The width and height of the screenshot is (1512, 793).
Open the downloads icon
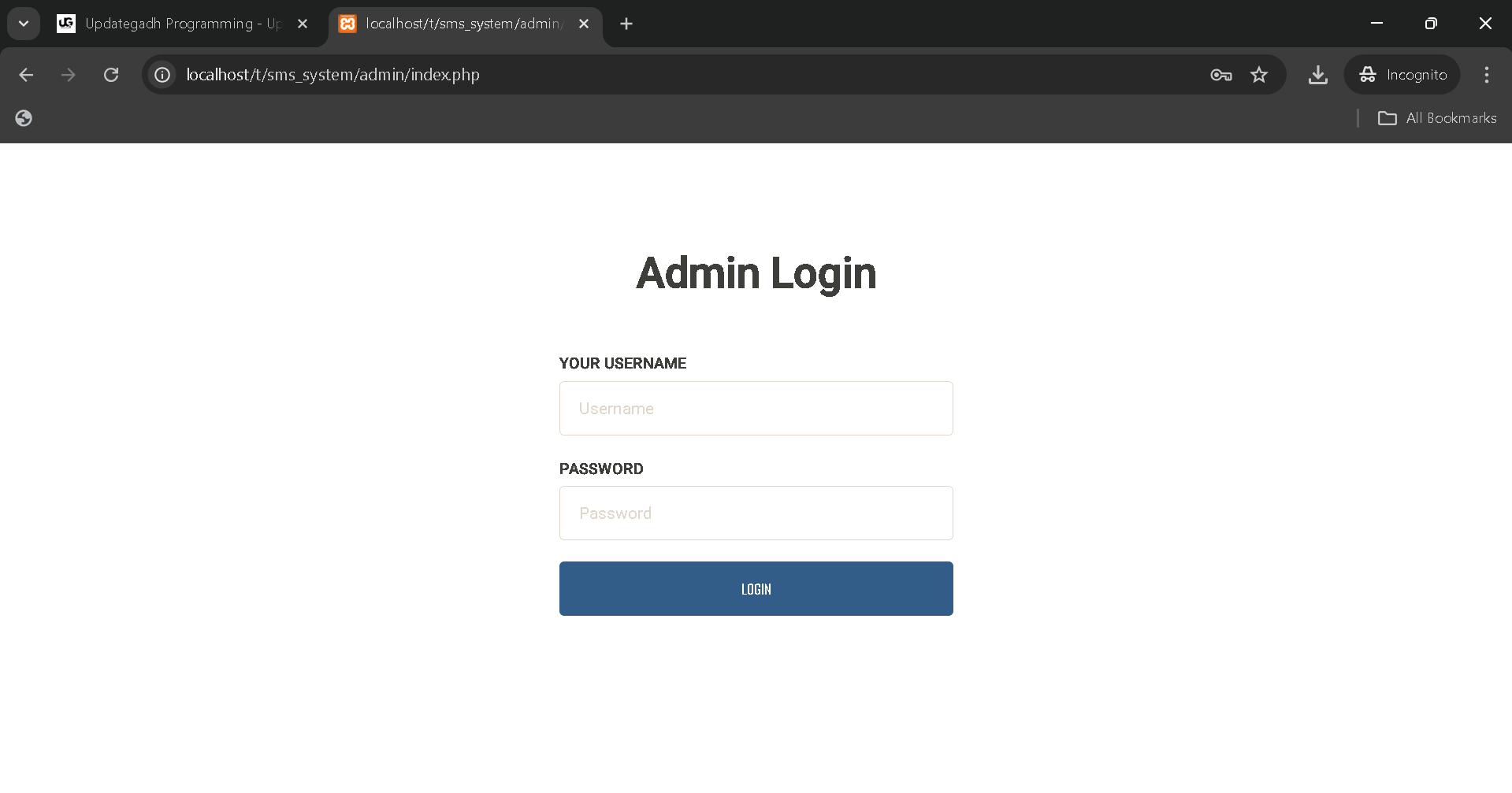click(1317, 75)
